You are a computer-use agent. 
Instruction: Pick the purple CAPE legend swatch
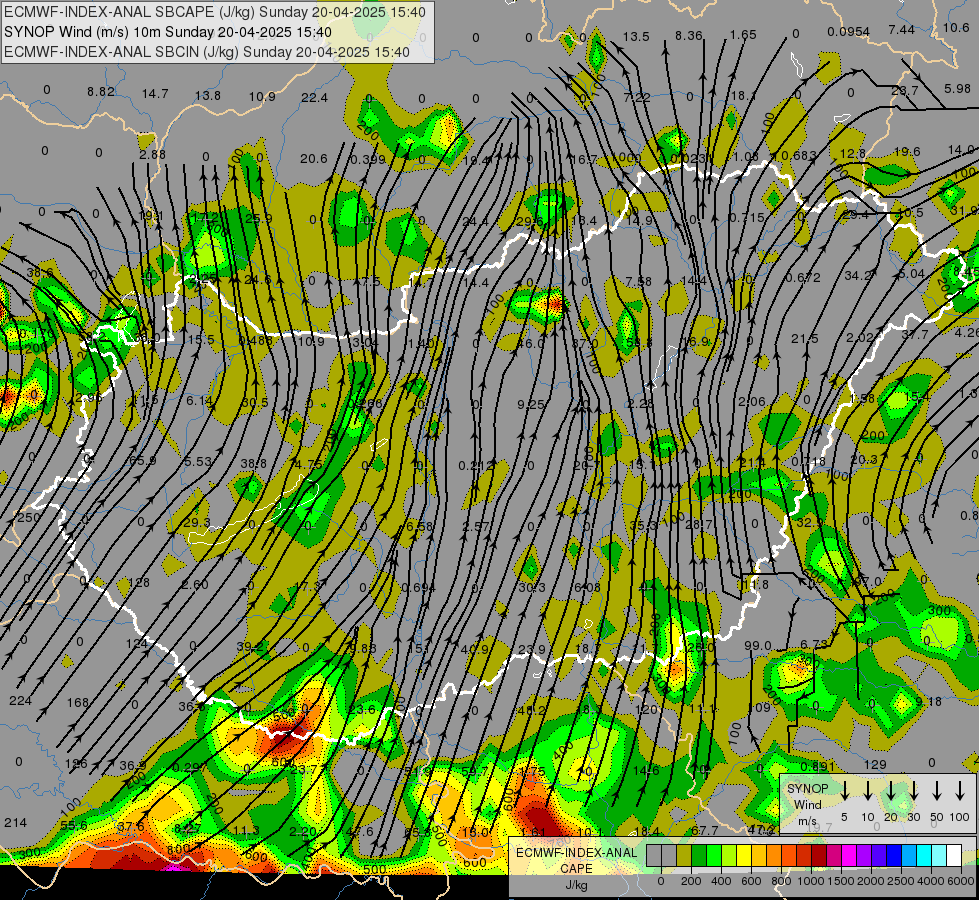pos(865,855)
